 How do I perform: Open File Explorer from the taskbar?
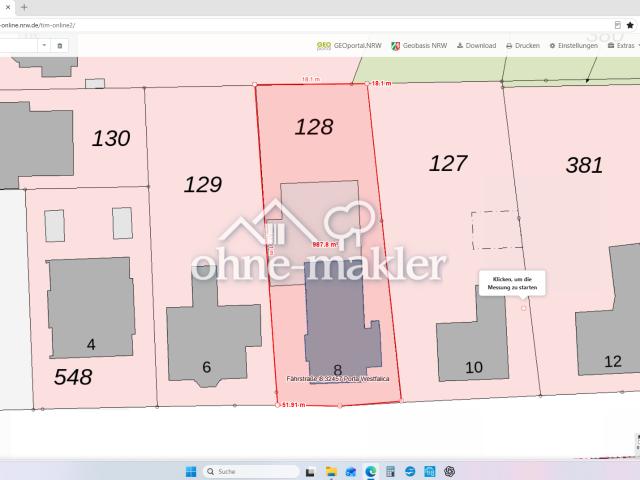(x=331, y=471)
